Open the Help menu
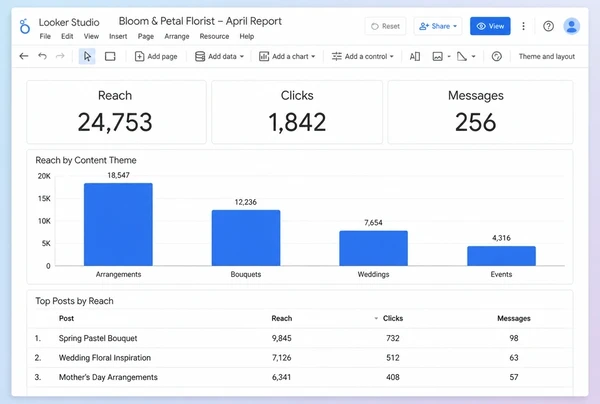The width and height of the screenshot is (600, 404). click(247, 36)
